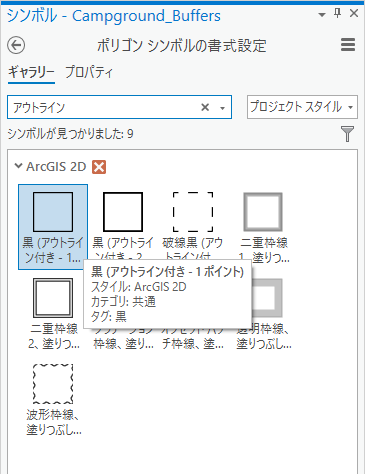Image resolution: width=365 pixels, height=474 pixels.
Task: Pick the 二重枠線 2 double outline symbol
Action: pyautogui.click(x=53, y=313)
